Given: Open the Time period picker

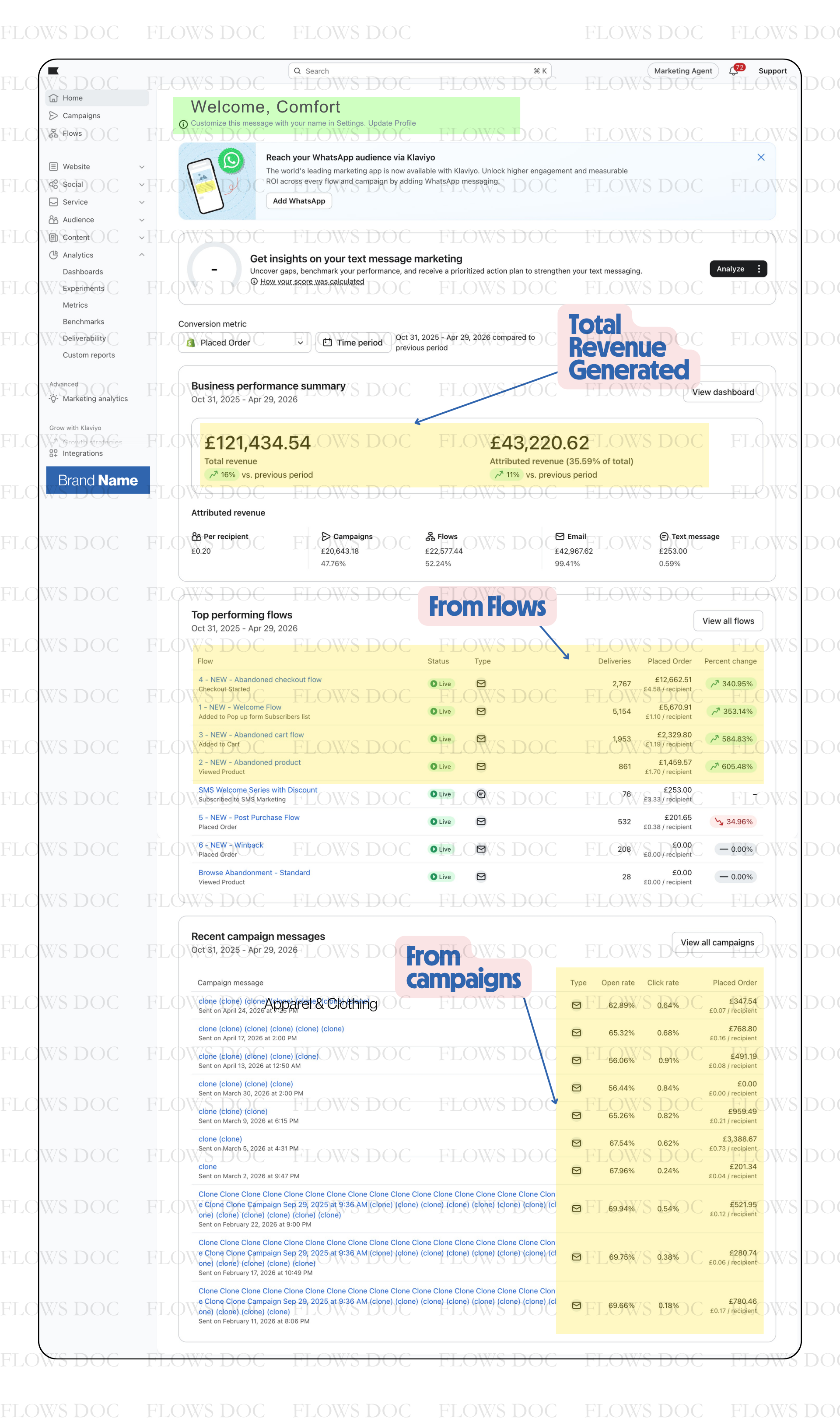Looking at the screenshot, I should [x=353, y=343].
